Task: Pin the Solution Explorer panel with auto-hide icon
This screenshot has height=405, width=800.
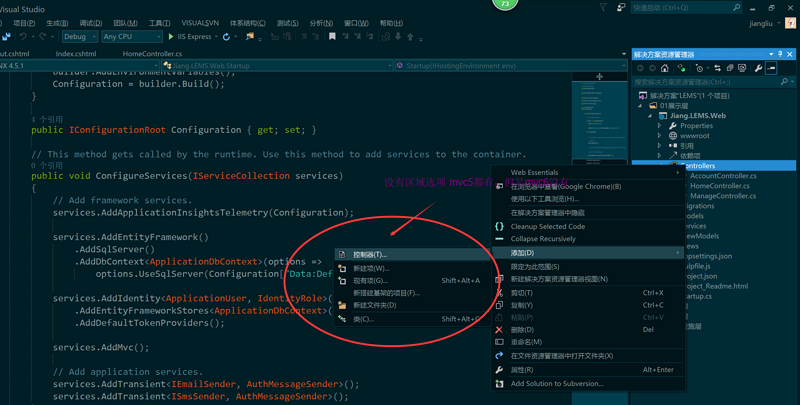Action: [x=780, y=54]
